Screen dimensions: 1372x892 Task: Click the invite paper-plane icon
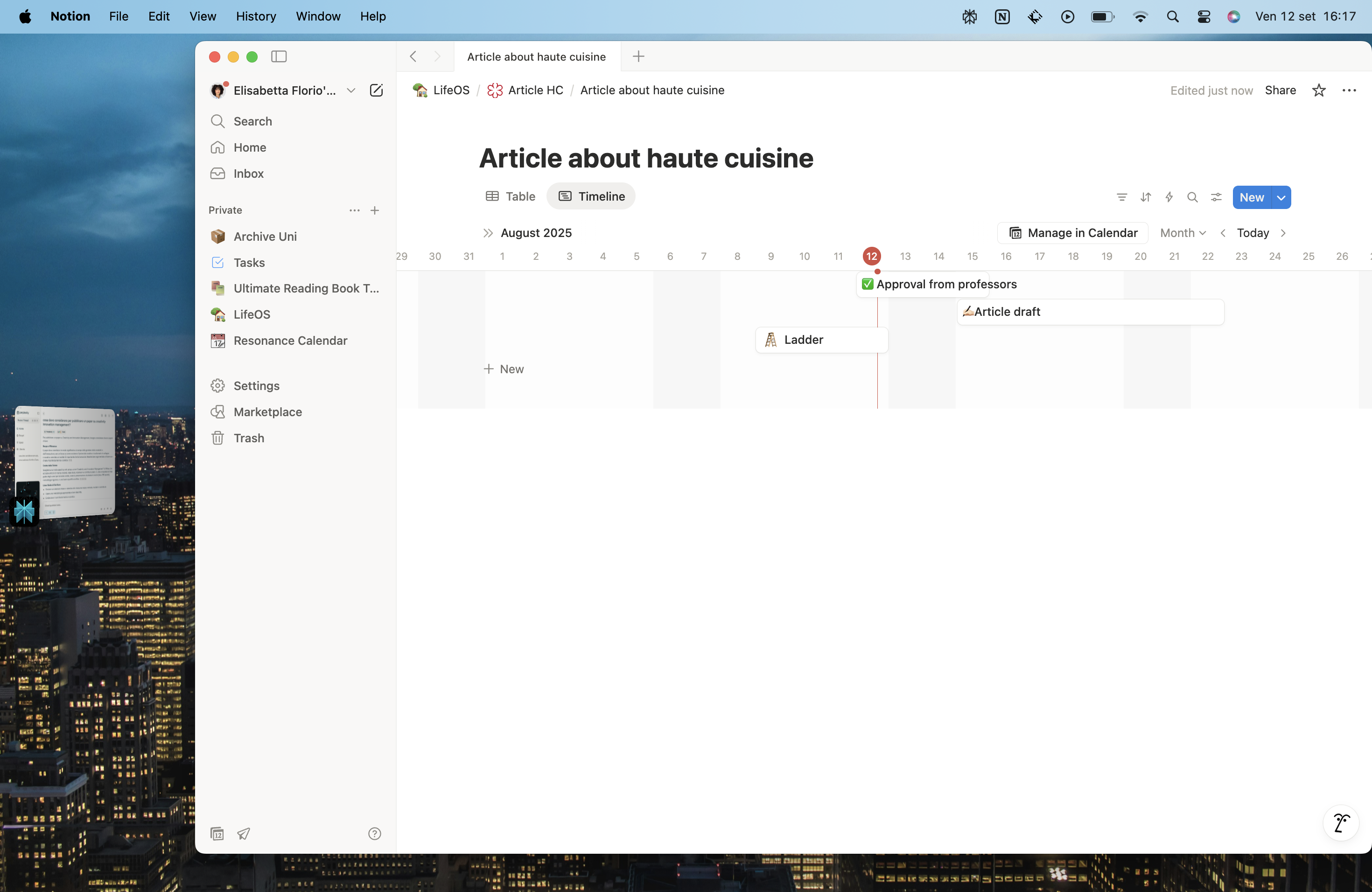[243, 833]
